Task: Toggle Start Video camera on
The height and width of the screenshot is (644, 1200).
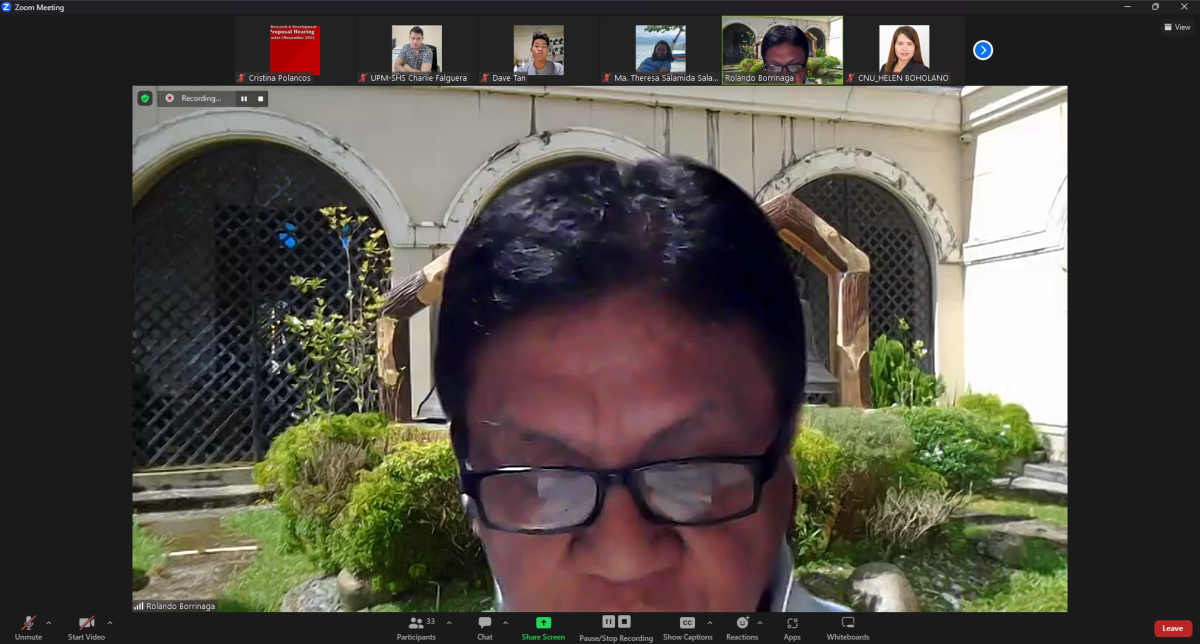Action: point(87,622)
